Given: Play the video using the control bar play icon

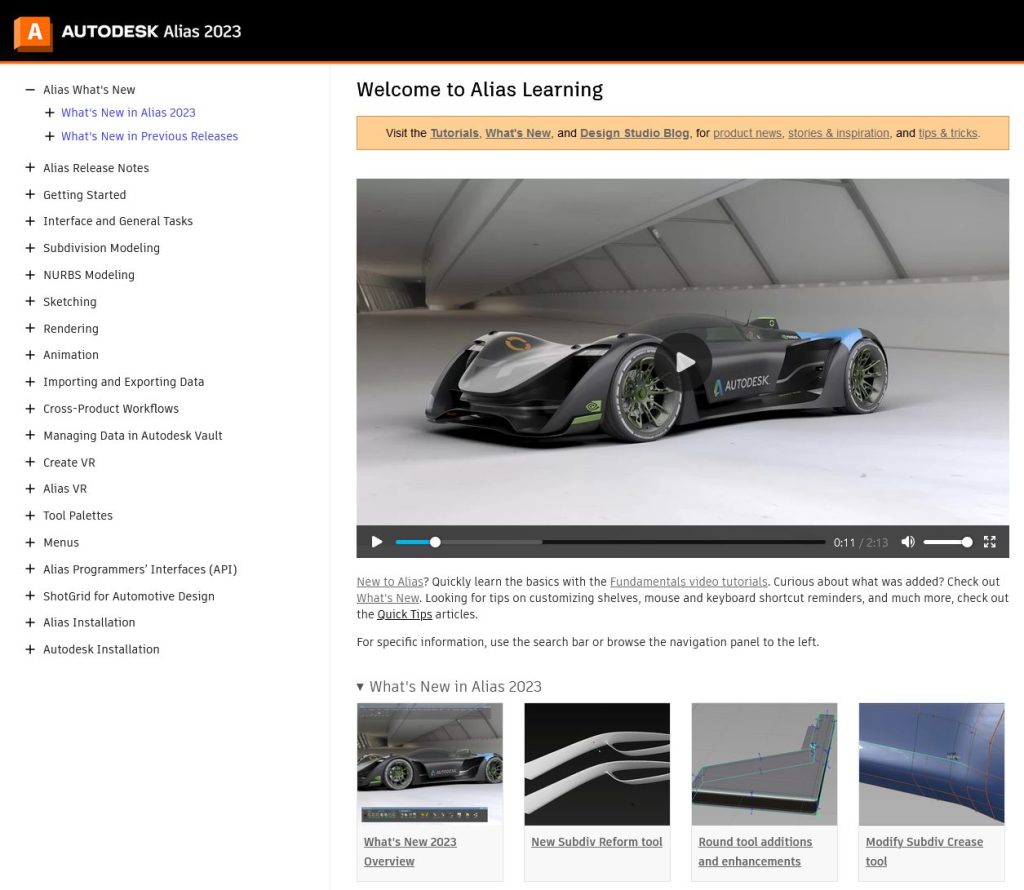Looking at the screenshot, I should (x=377, y=542).
